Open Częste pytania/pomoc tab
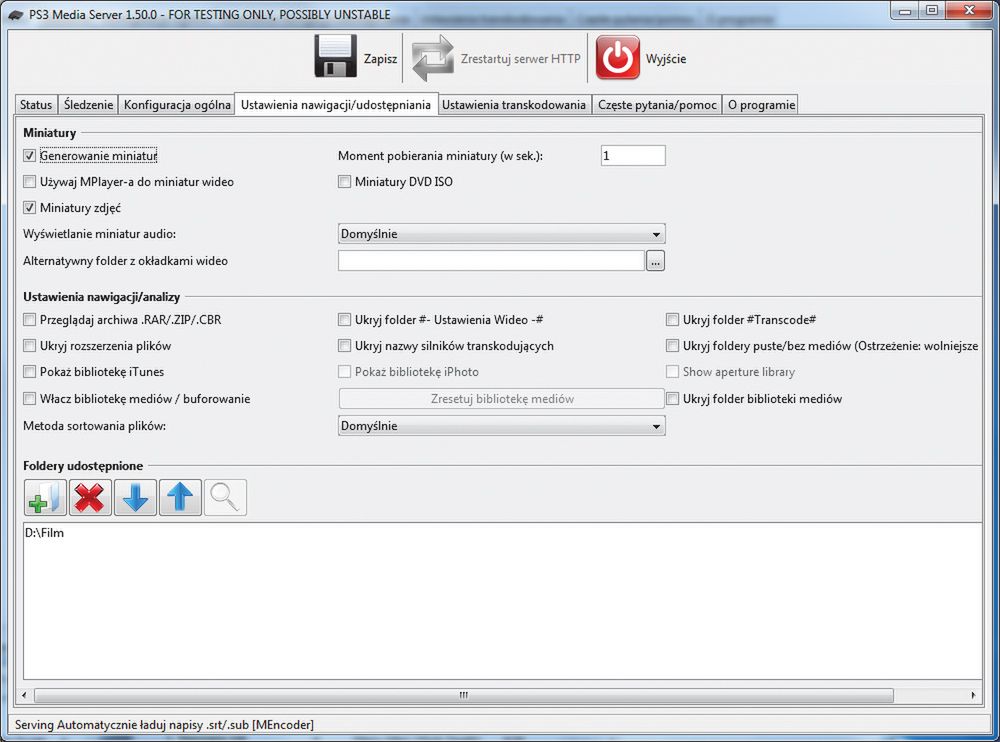Screen dimensions: 1000x742 (x=657, y=105)
